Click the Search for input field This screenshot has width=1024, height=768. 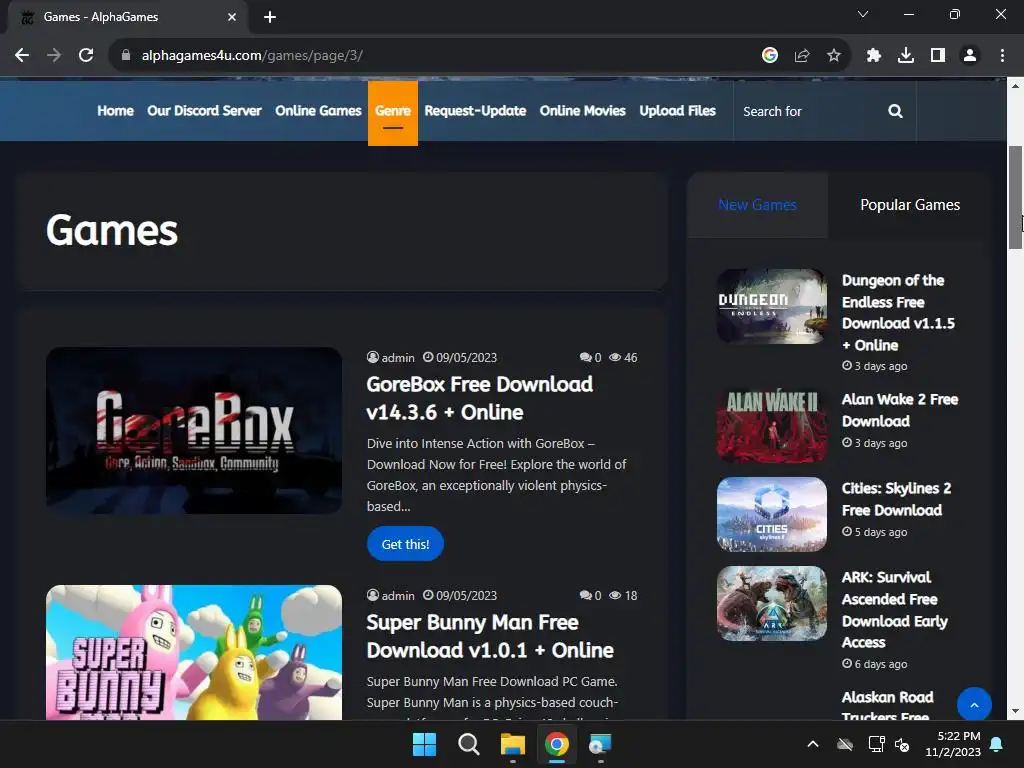coord(808,111)
